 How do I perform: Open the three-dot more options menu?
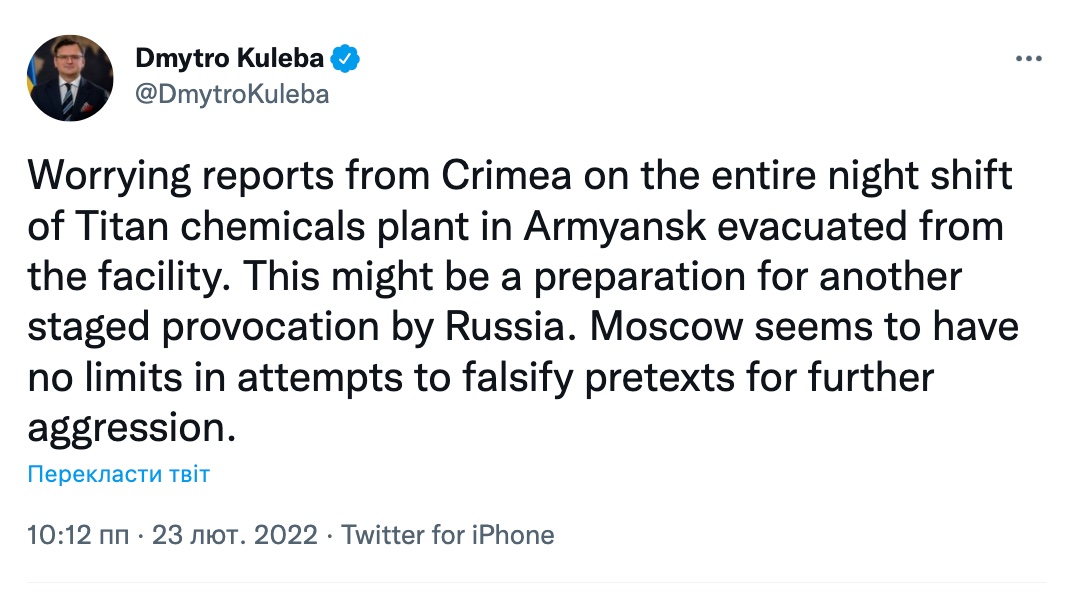coord(1028,59)
